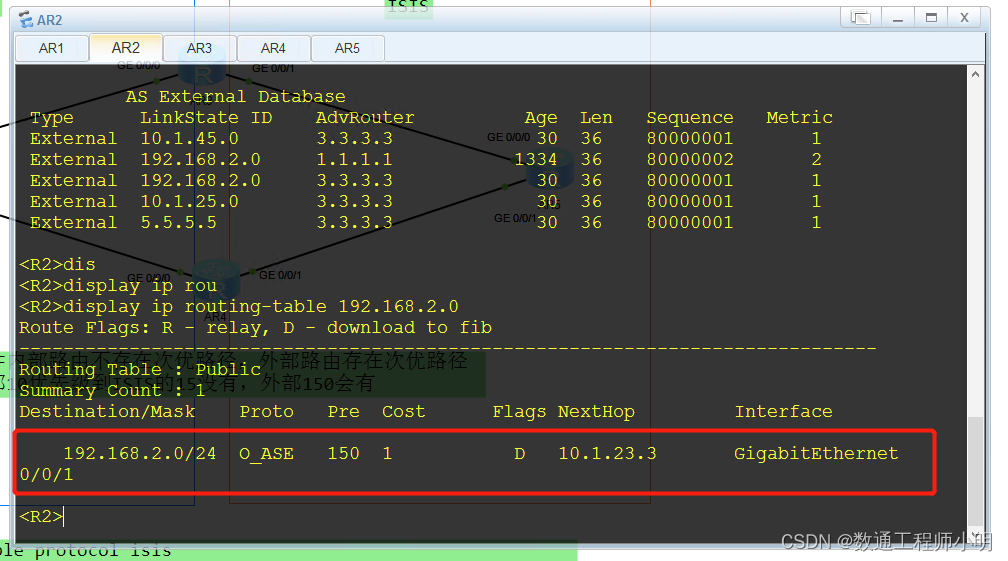Viewport: 1008px width, 561px height.
Task: Click the <R2> command prompt line
Action: 42,516
